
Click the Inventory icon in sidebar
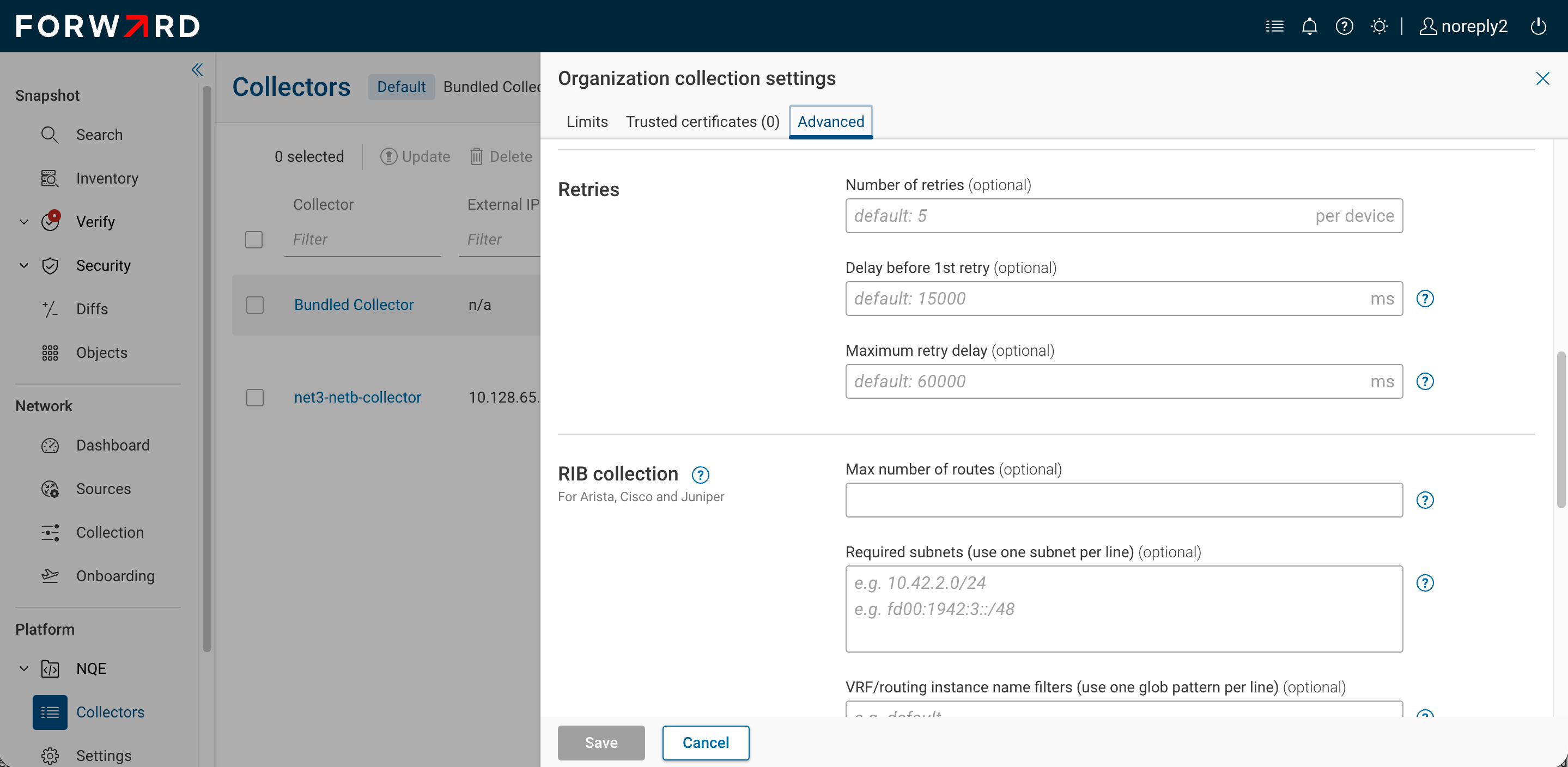pyautogui.click(x=50, y=178)
